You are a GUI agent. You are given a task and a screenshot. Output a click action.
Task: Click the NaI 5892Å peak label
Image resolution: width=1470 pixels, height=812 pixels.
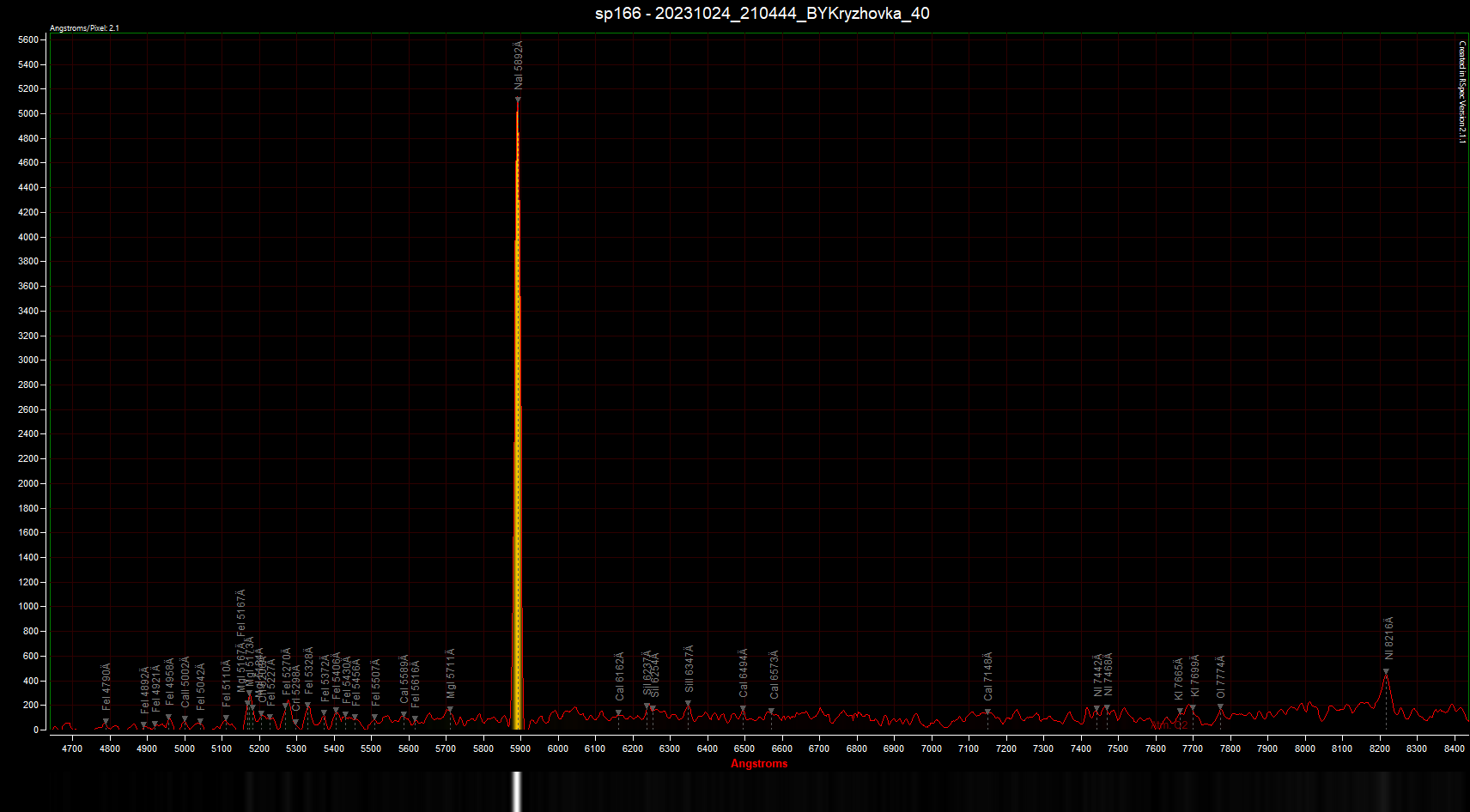519,65
